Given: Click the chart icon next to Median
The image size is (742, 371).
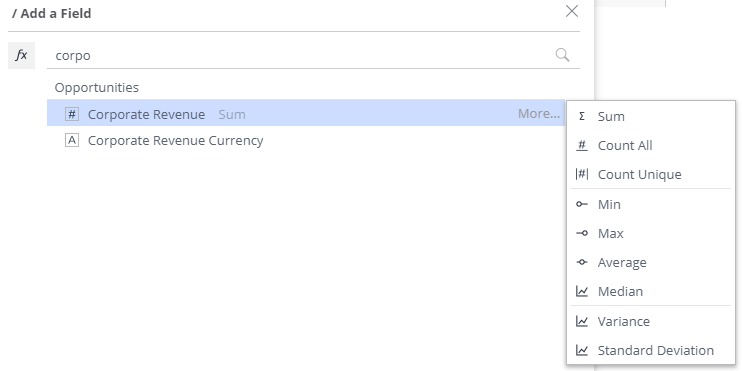Looking at the screenshot, I should tap(582, 292).
